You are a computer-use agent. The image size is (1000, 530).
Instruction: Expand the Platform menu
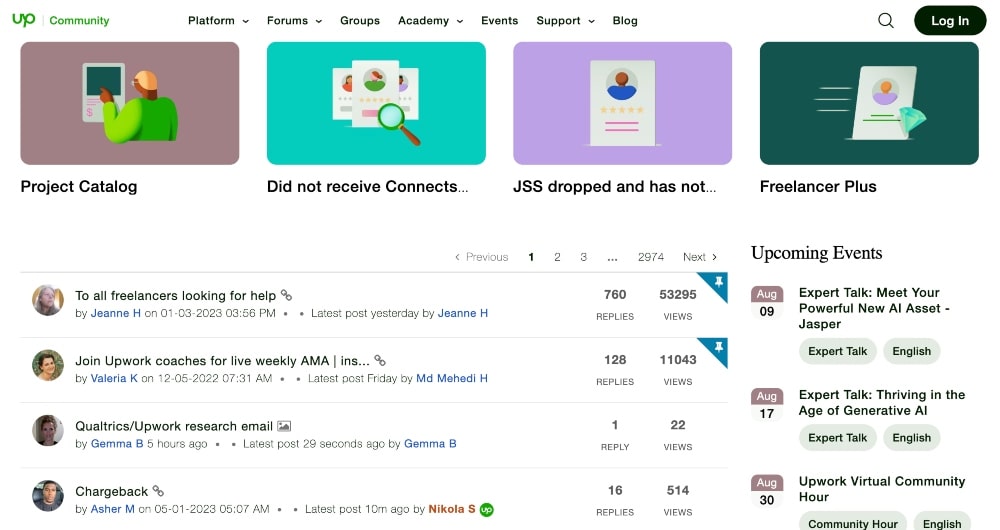(218, 20)
